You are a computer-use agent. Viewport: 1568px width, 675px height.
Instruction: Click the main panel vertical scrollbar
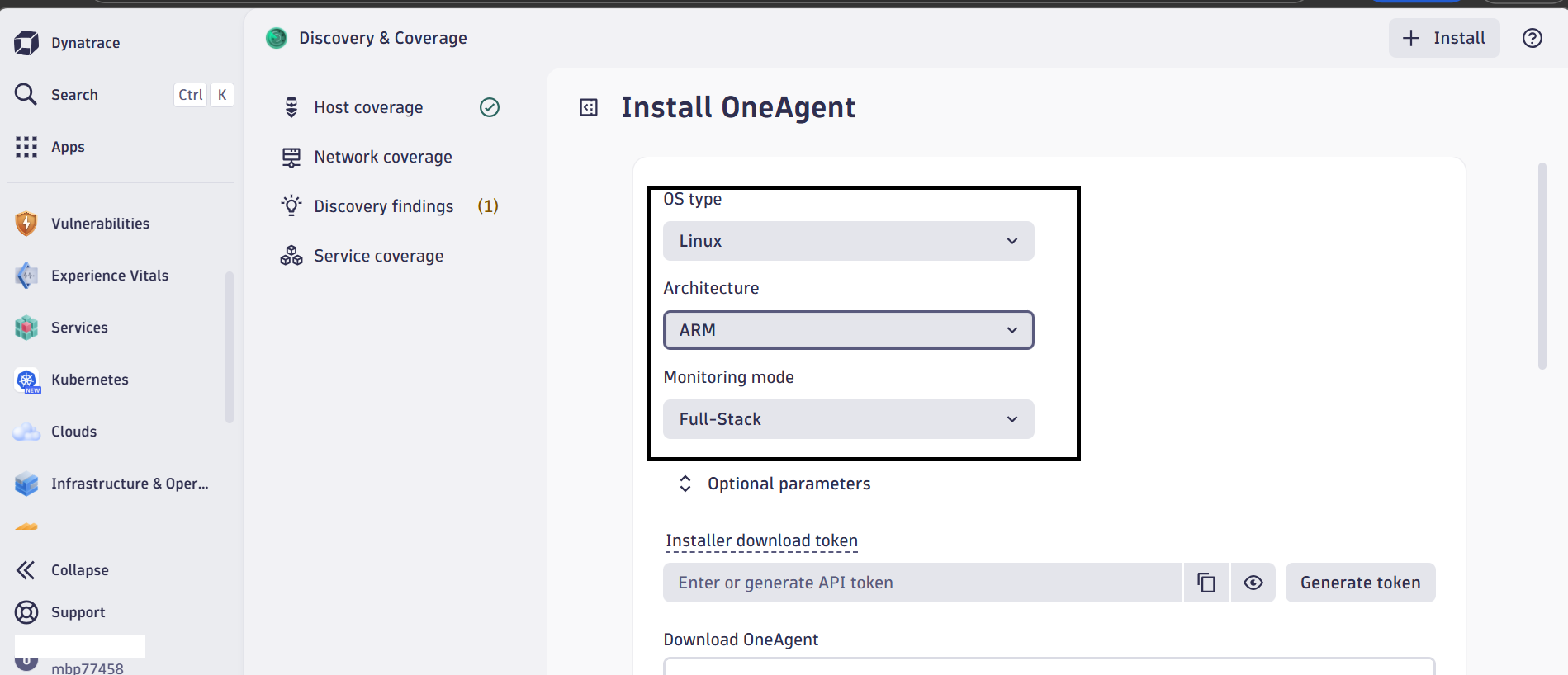(x=1542, y=266)
